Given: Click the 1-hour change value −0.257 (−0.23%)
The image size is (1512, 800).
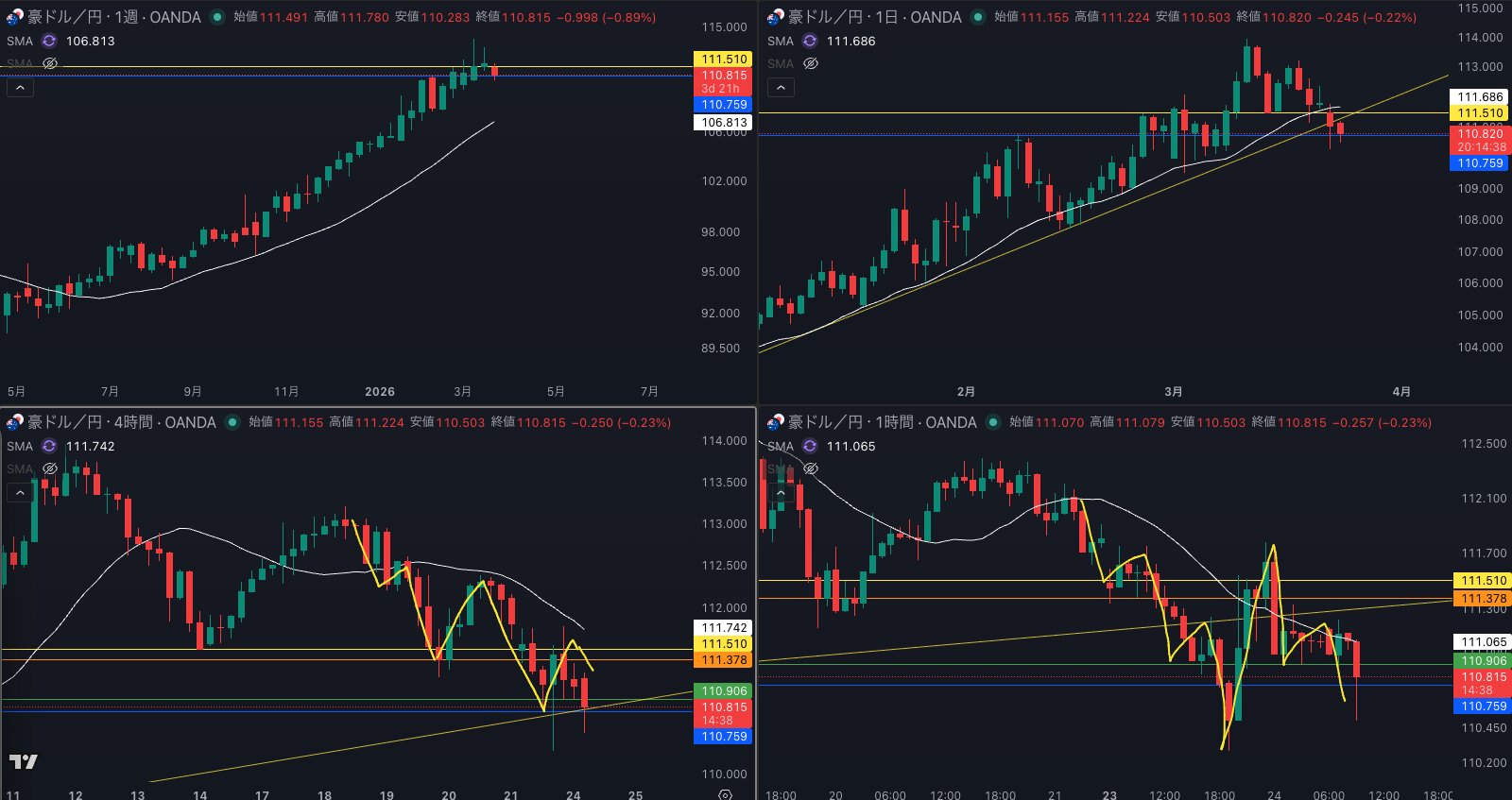Looking at the screenshot, I should click(1382, 422).
